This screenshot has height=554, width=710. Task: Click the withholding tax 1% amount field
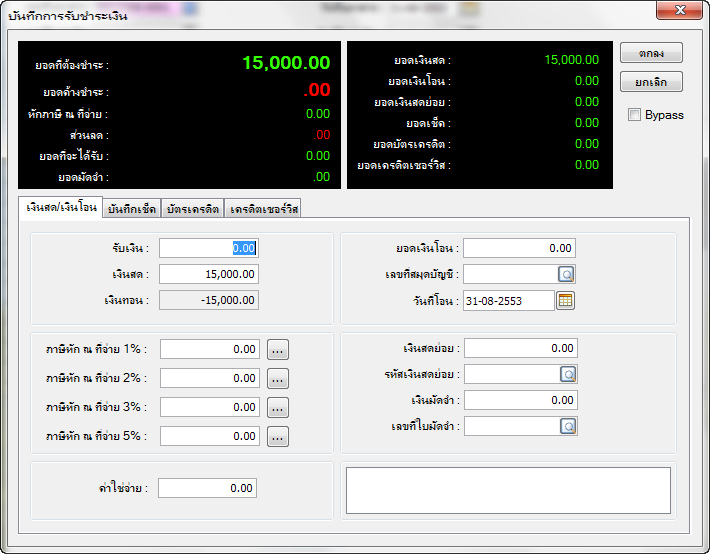point(210,349)
